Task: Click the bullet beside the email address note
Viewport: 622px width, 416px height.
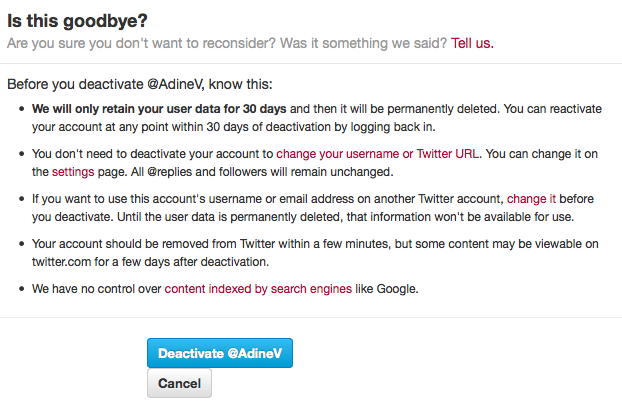Action: [20, 199]
